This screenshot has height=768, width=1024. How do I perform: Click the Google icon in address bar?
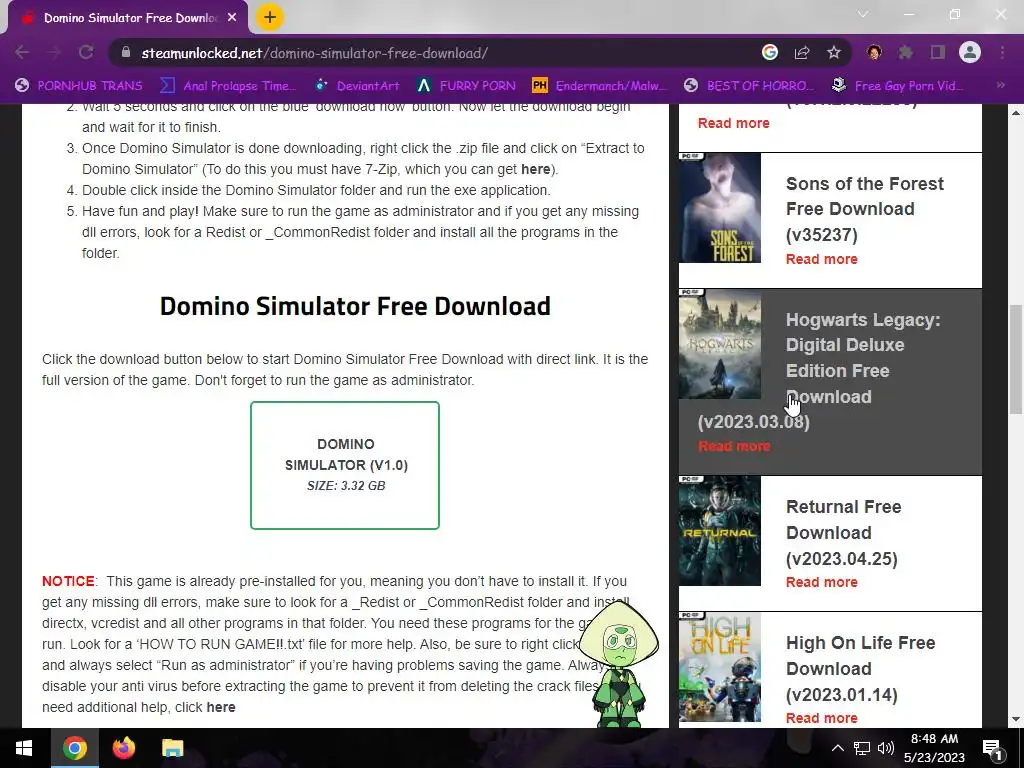pos(770,52)
